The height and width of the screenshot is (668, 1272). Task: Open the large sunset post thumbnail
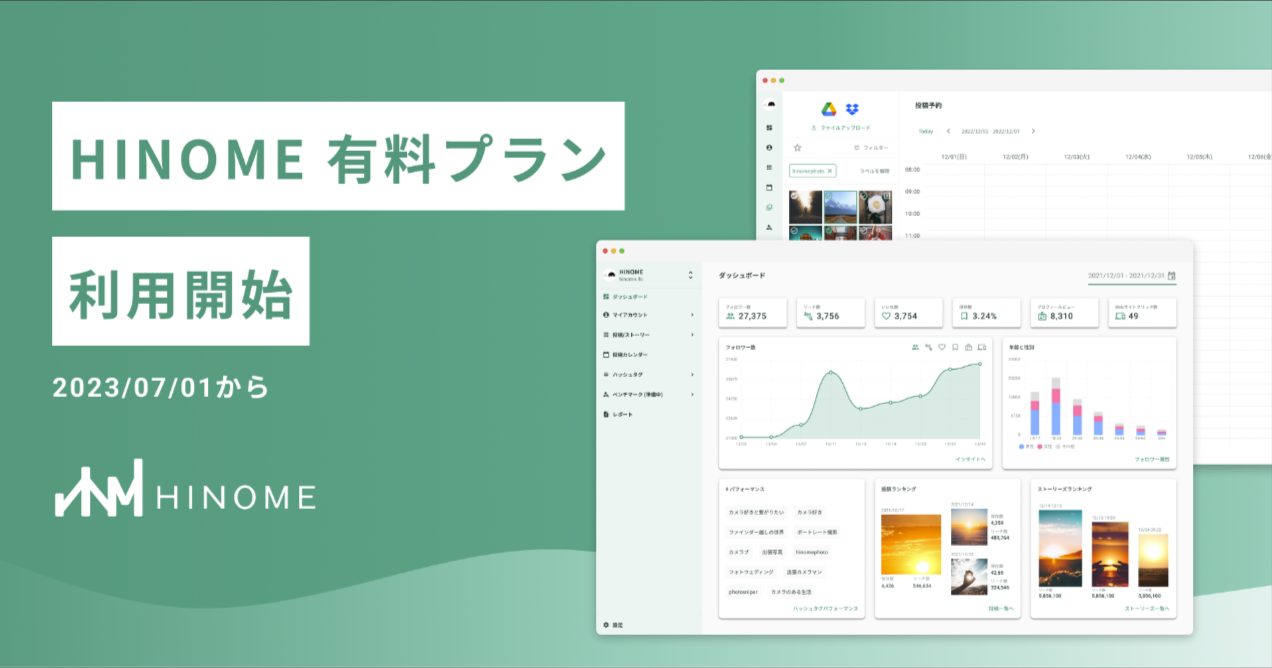pyautogui.click(x=911, y=544)
